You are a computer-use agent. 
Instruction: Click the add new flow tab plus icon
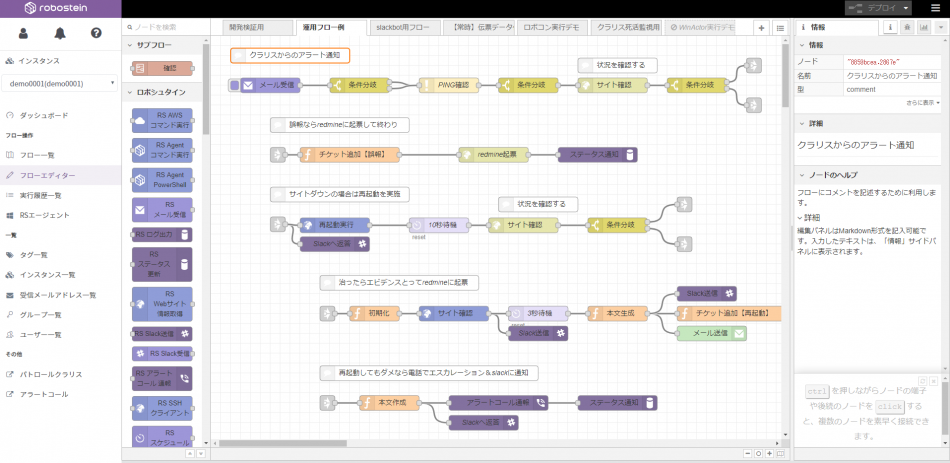(x=760, y=28)
